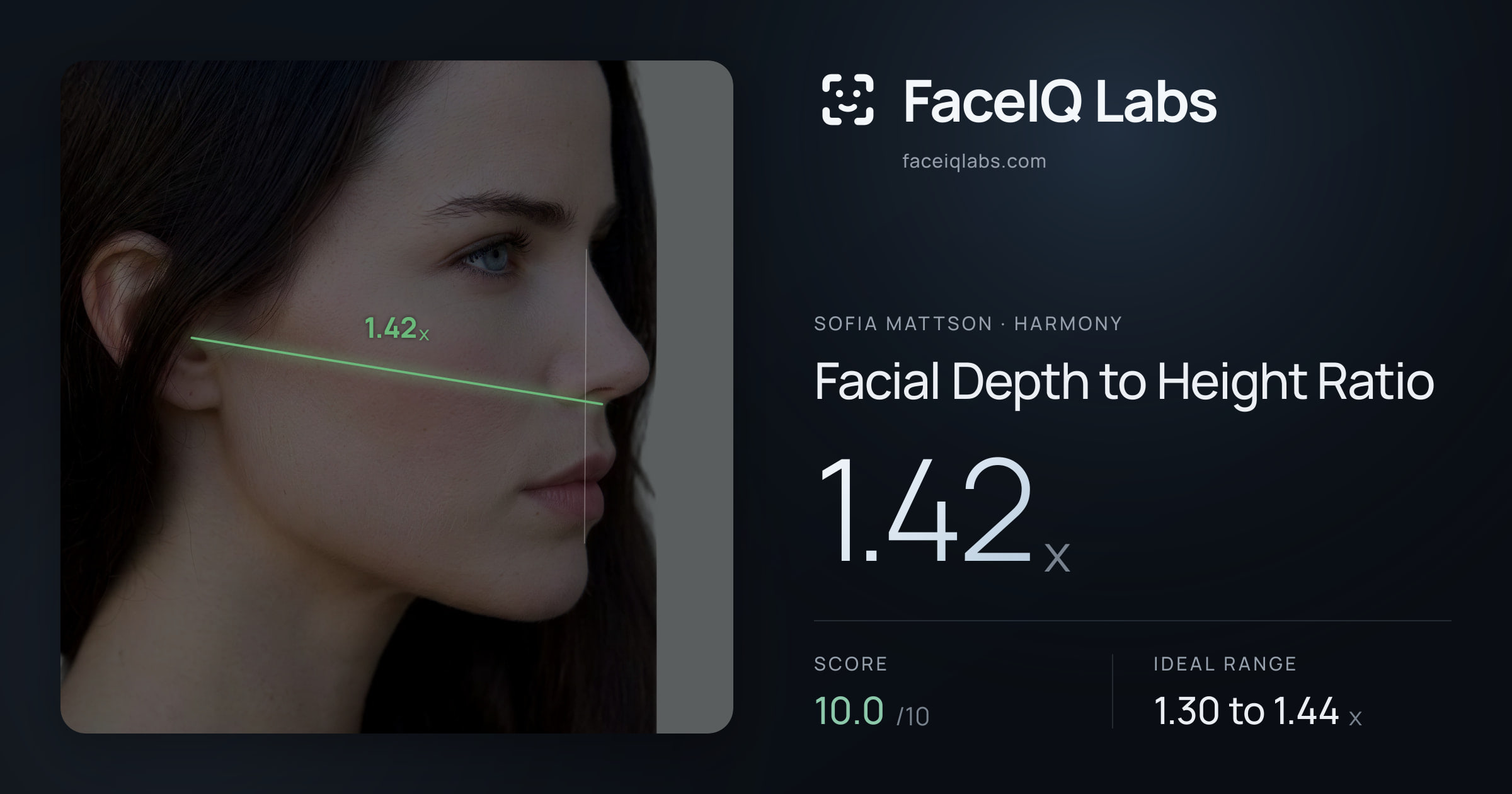Image resolution: width=1512 pixels, height=794 pixels.
Task: Click the FaceIQ Labs face-scan logo icon
Action: point(847,100)
